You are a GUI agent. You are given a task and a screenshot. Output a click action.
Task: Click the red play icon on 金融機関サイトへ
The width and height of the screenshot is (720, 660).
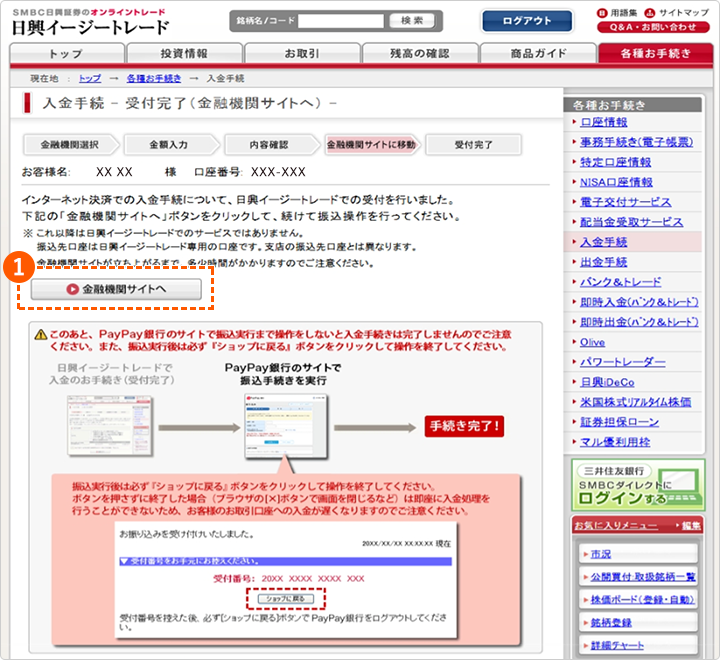coord(72,289)
